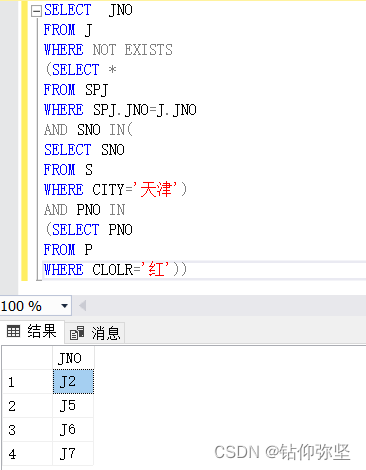Click the 'FROM SPJ' line

pos(76,90)
